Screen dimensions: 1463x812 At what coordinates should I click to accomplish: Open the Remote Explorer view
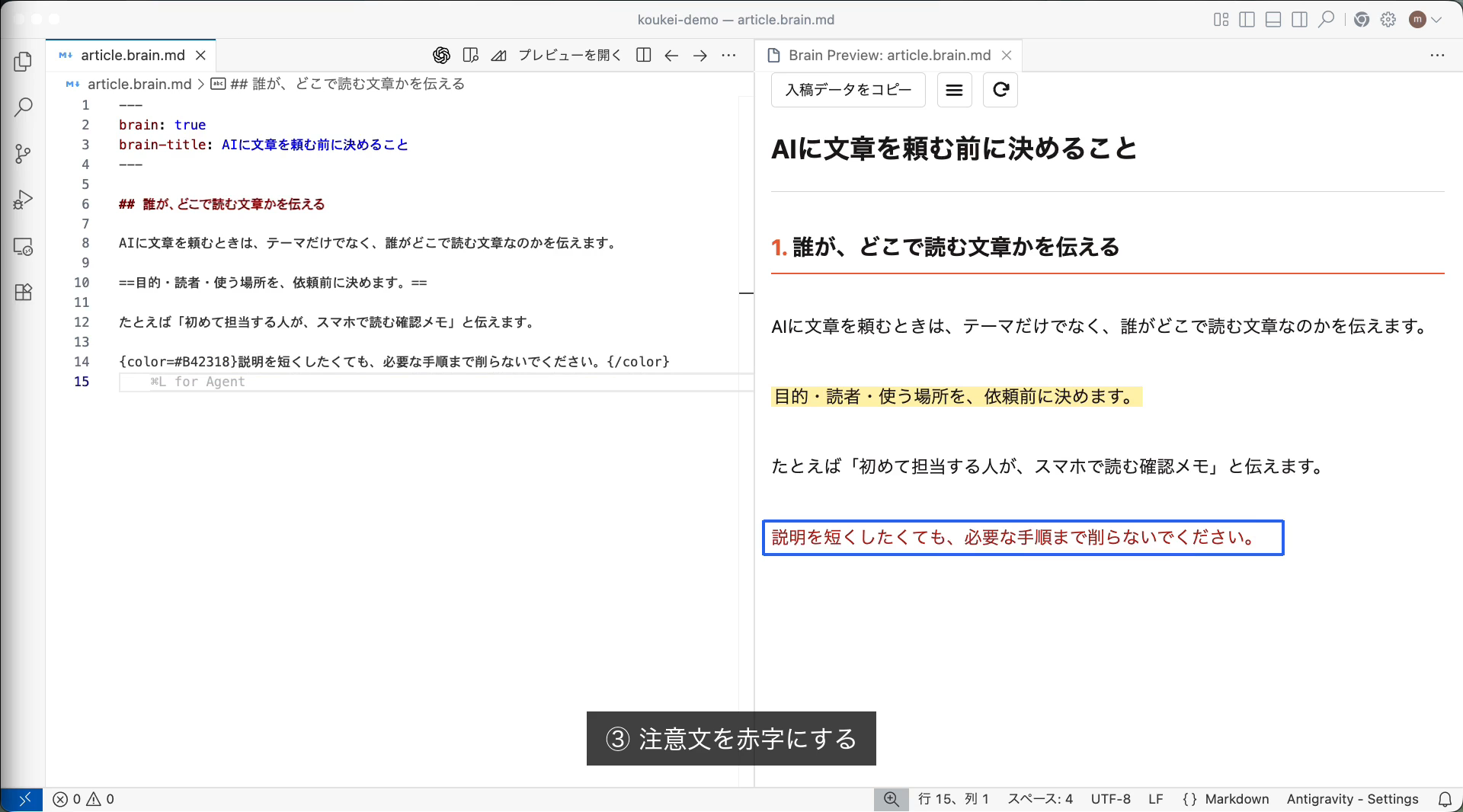23,247
